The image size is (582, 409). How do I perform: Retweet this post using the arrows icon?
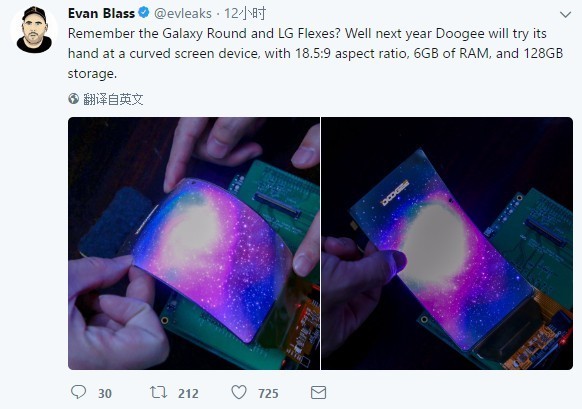click(158, 392)
